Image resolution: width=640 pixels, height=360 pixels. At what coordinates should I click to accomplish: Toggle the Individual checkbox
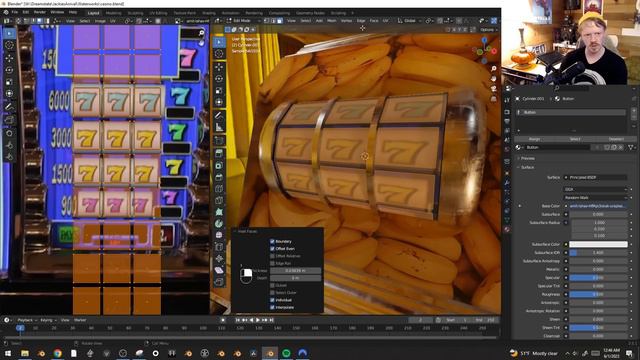pyautogui.click(x=272, y=300)
